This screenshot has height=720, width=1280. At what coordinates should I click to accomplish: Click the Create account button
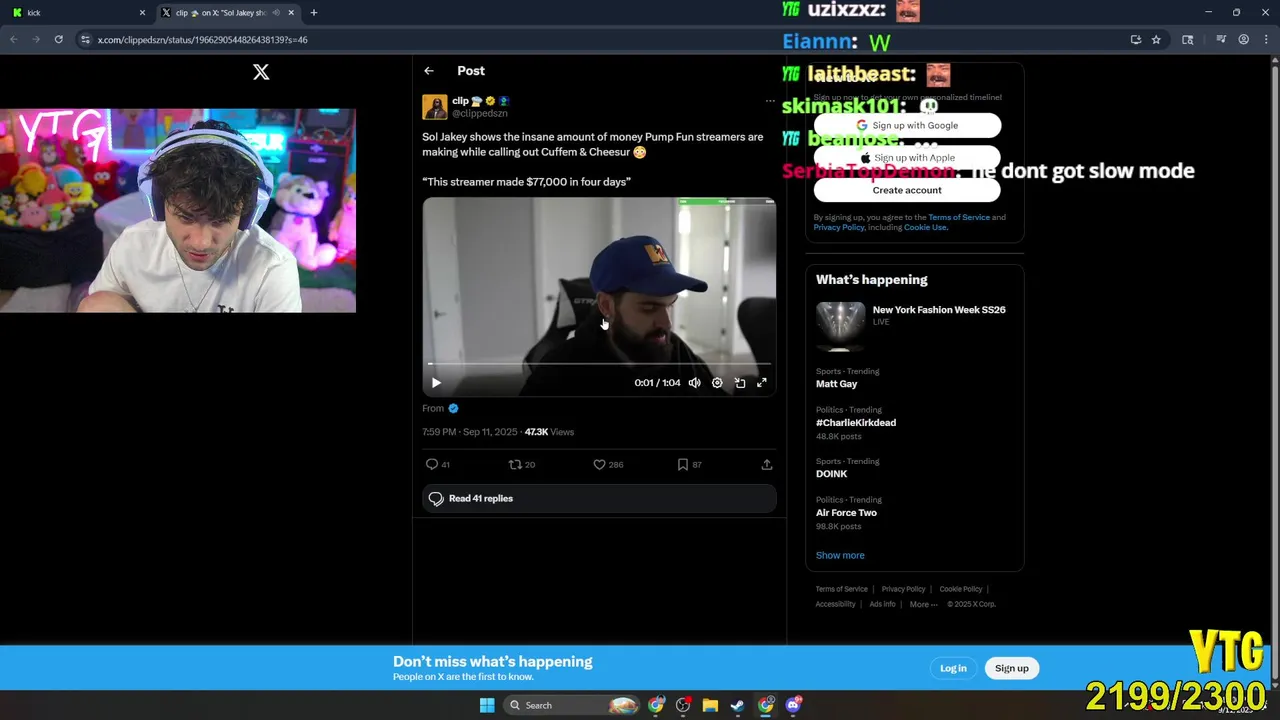(x=907, y=190)
